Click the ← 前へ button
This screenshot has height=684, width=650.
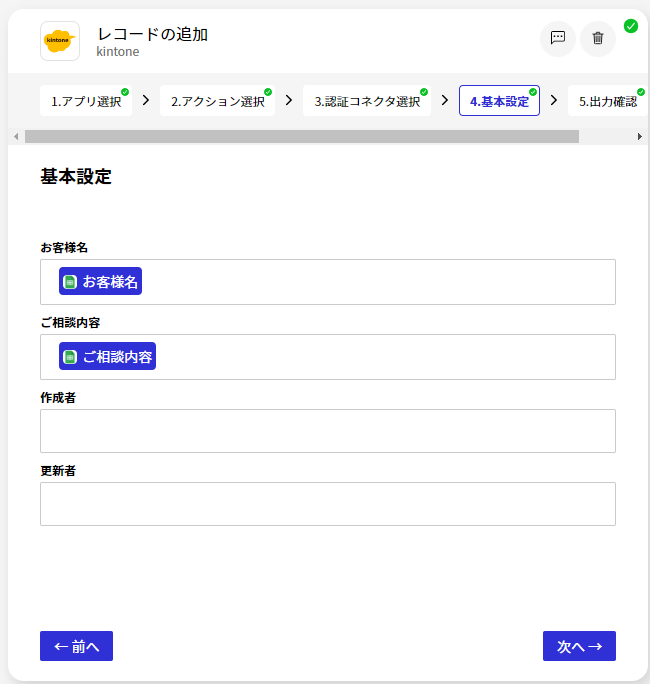76,646
